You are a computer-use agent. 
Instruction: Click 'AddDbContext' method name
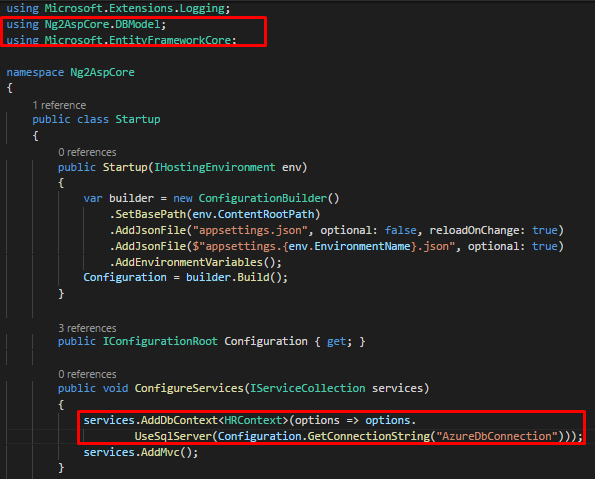(x=179, y=420)
